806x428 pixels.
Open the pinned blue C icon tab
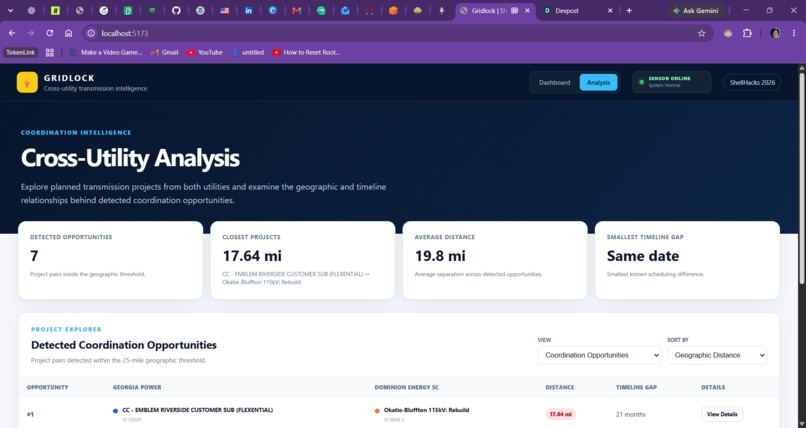(x=272, y=10)
